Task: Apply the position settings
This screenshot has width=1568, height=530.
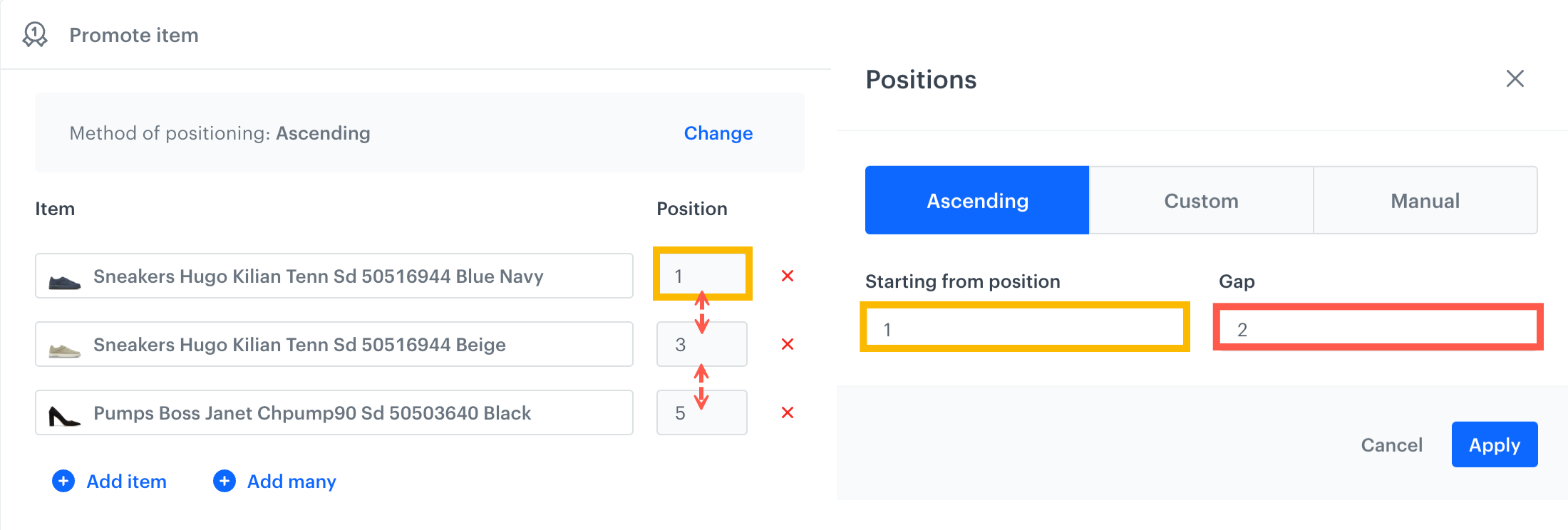Action: [1494, 445]
